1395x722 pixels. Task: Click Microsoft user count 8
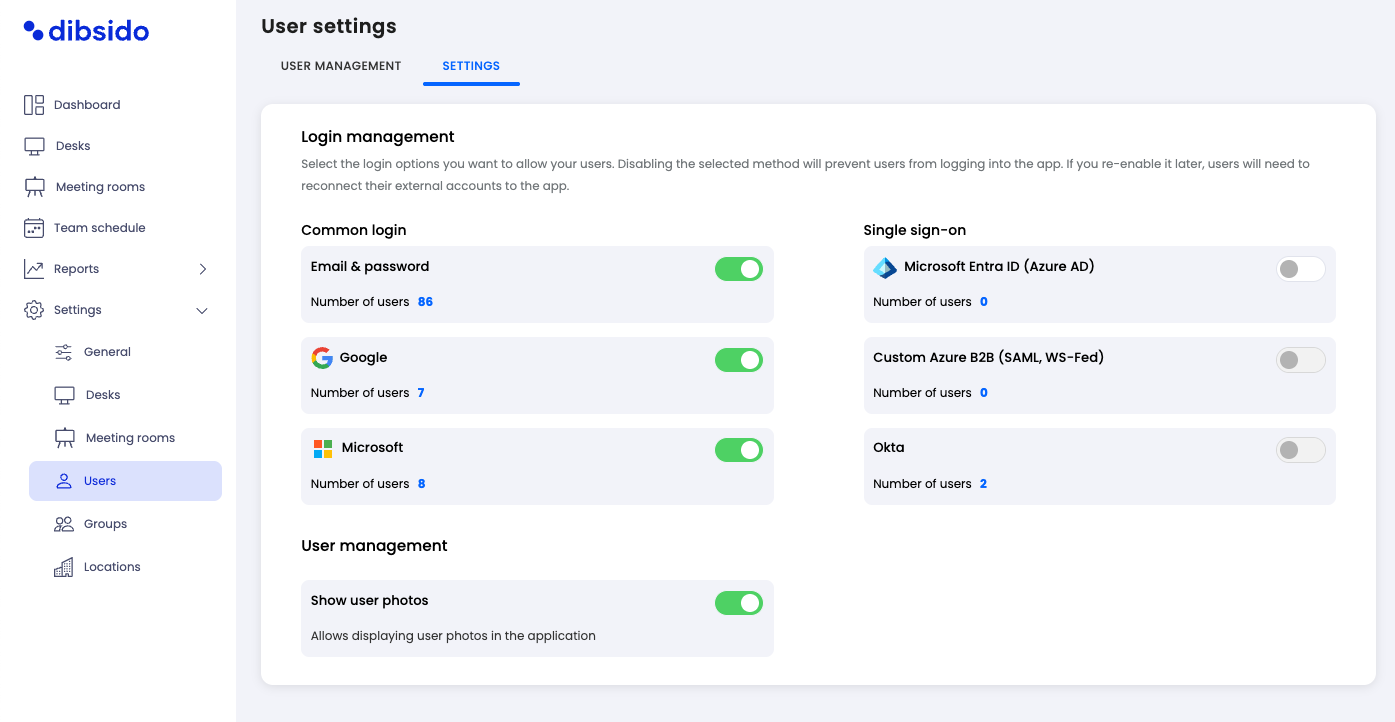[422, 484]
